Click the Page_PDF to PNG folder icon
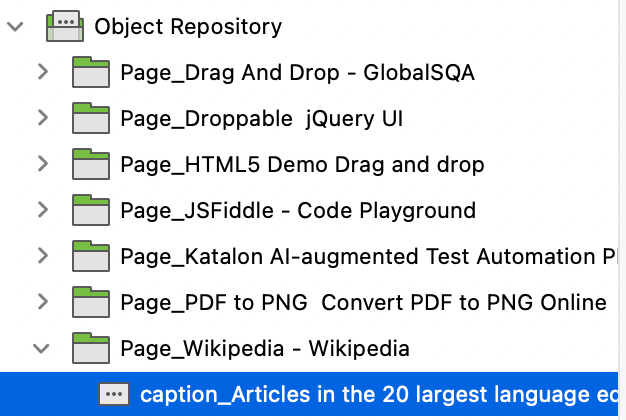The image size is (626, 420). [91, 301]
